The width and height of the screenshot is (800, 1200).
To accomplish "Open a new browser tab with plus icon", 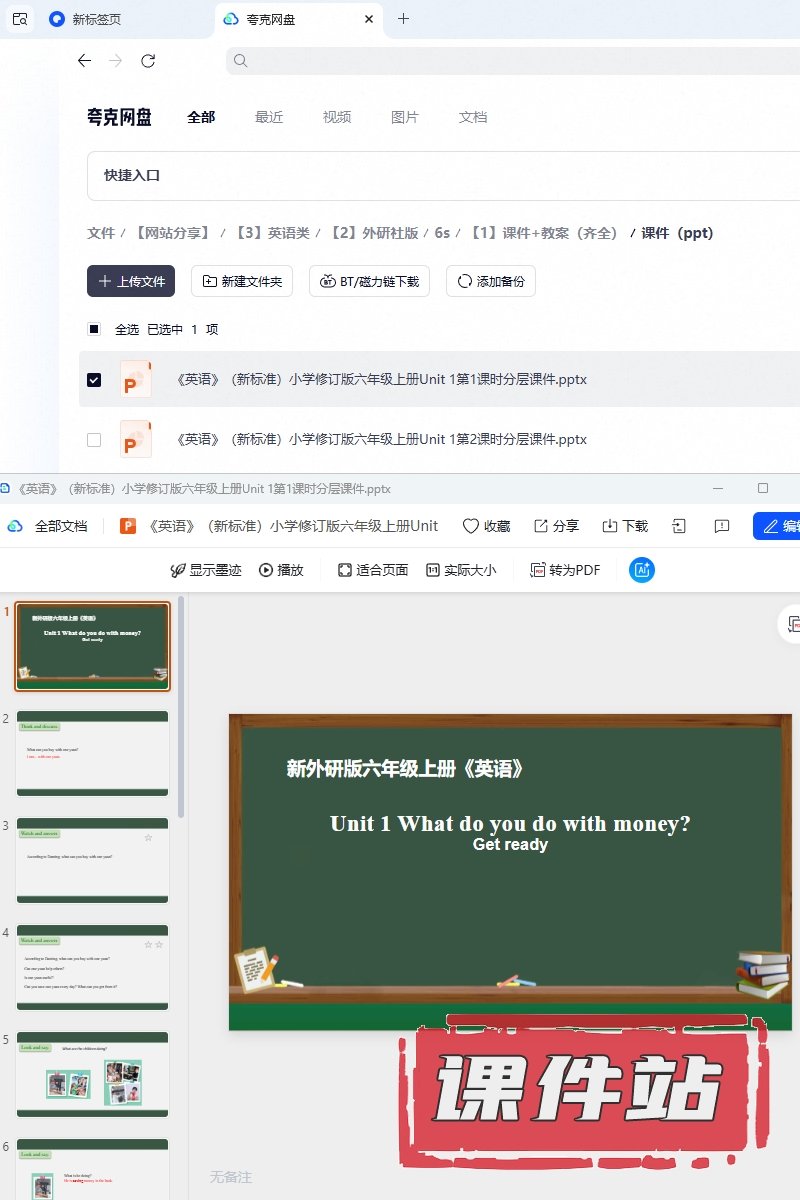I will (404, 18).
